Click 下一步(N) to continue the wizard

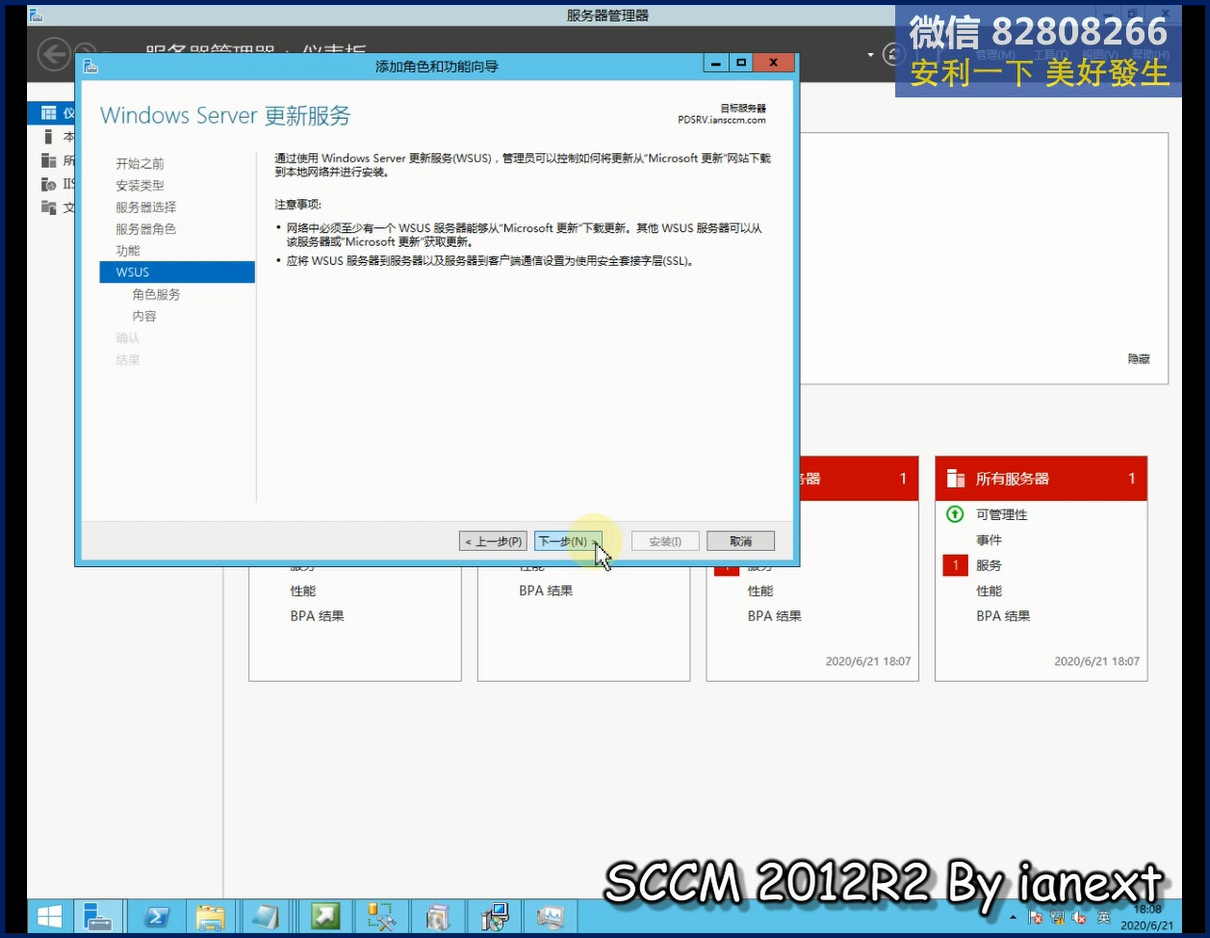pos(568,541)
